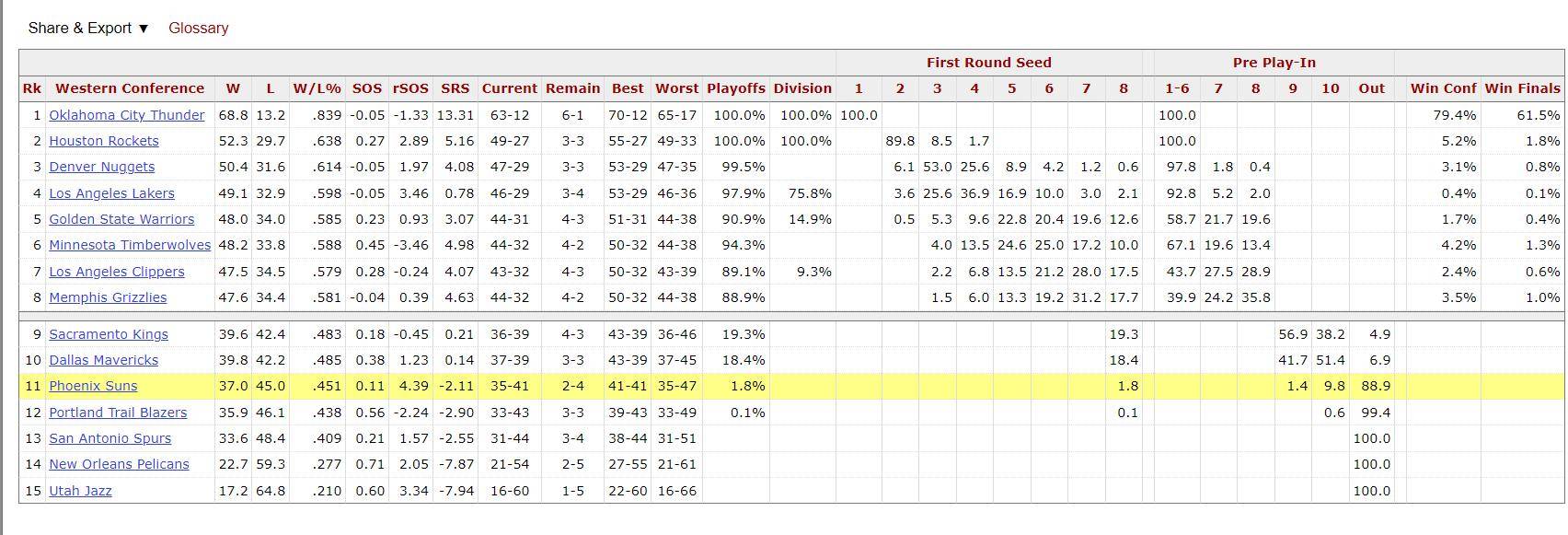Sort by the Playoffs column header

[x=736, y=88]
